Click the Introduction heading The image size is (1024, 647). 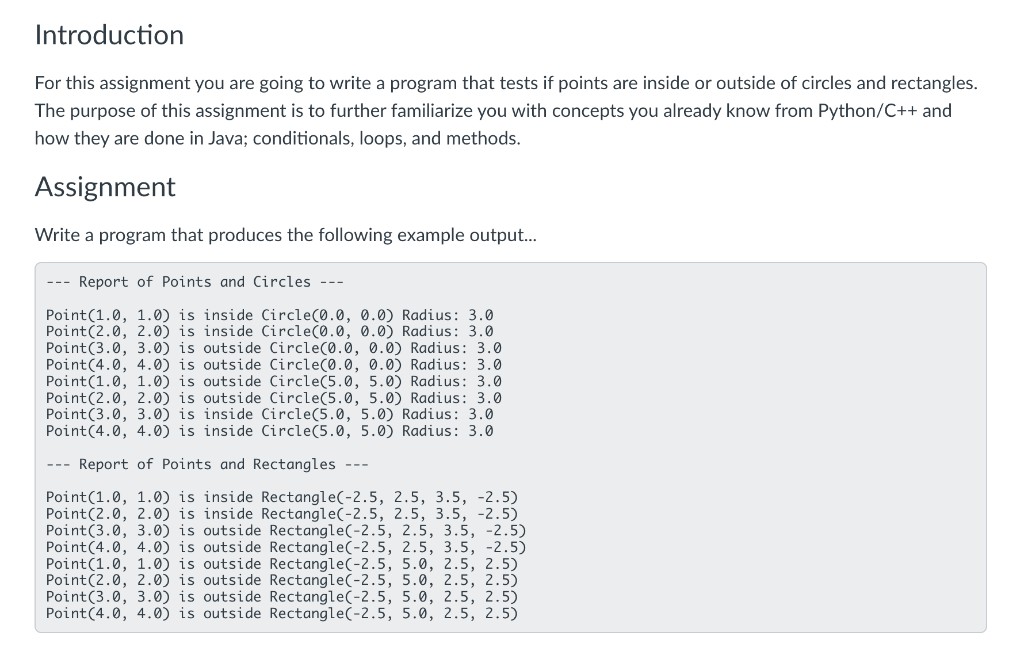pos(109,36)
